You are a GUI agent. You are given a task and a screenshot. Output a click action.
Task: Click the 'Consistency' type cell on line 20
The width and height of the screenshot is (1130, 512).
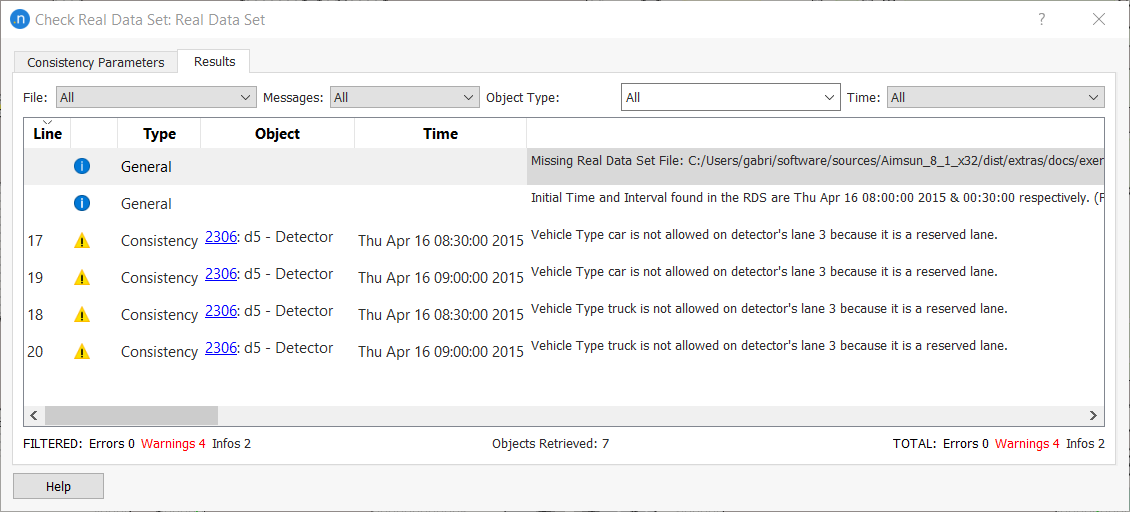coord(159,352)
